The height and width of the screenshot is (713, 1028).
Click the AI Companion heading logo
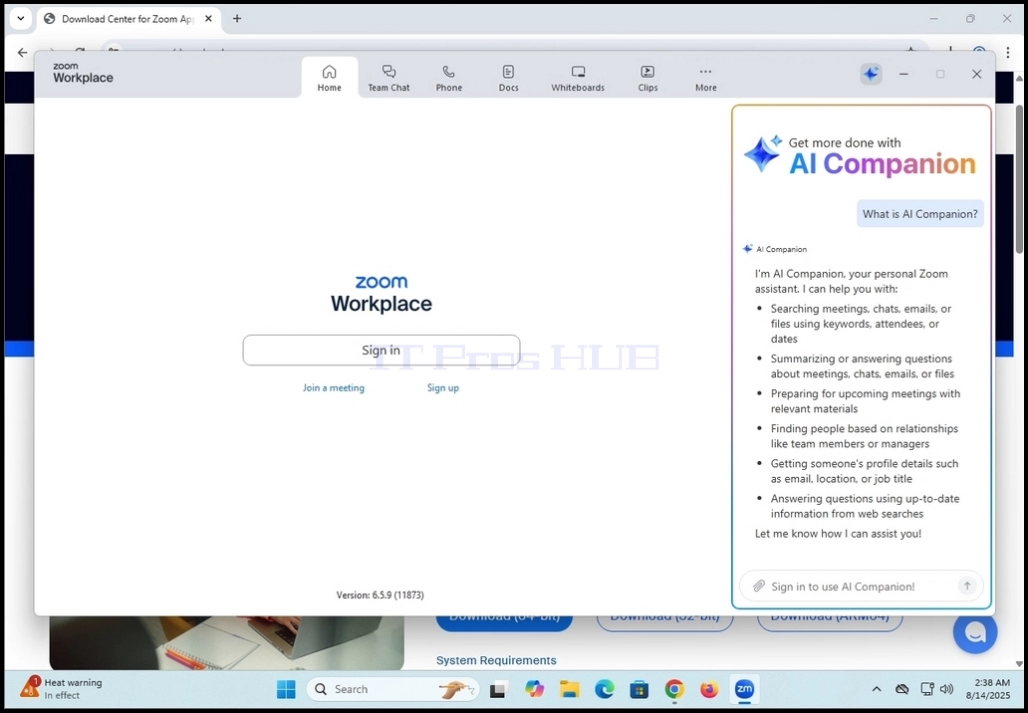click(x=860, y=155)
